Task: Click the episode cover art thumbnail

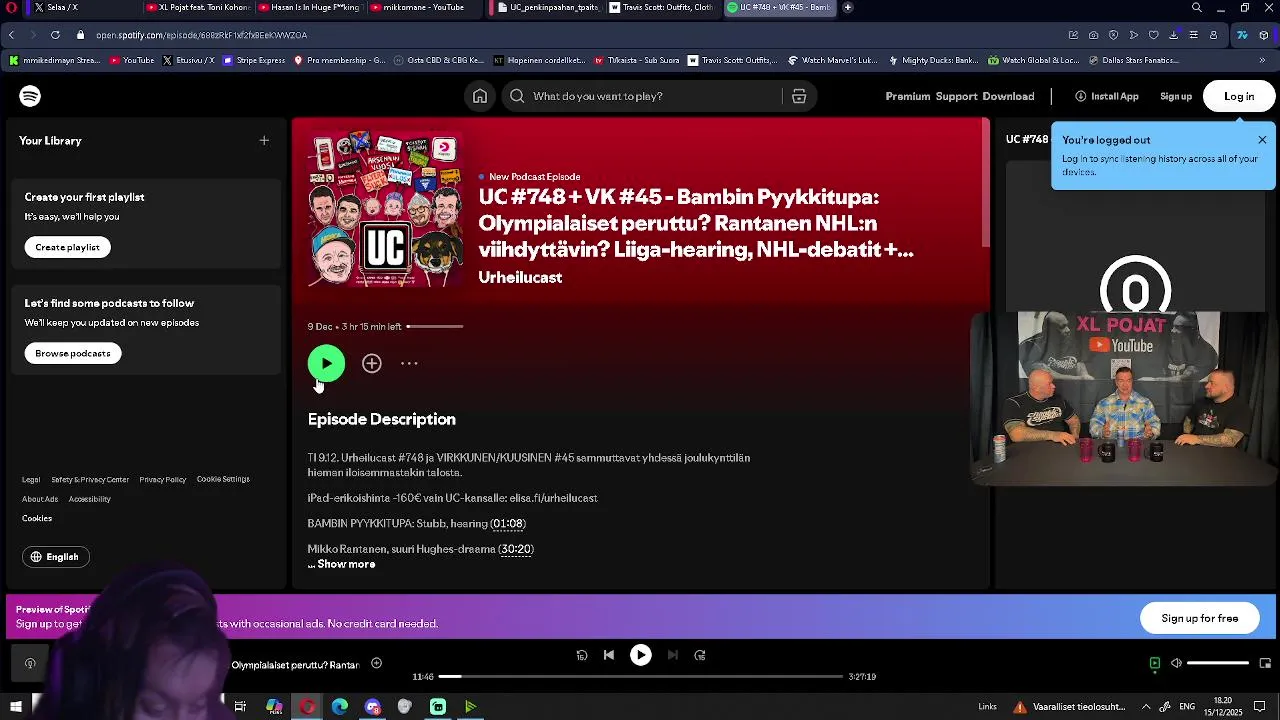Action: coord(385,209)
